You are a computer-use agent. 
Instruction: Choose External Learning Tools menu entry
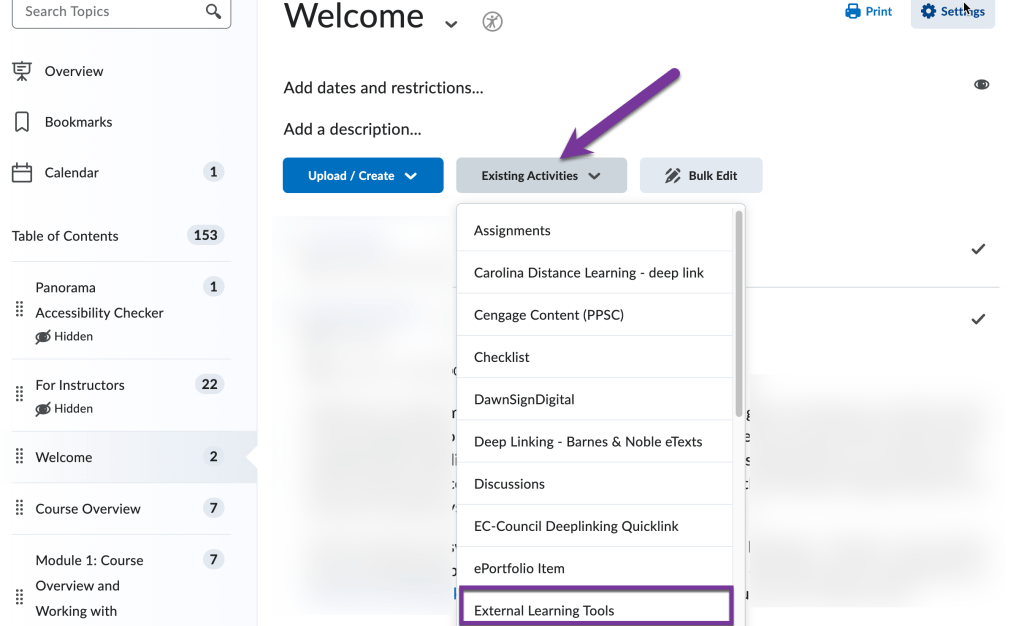tap(547, 610)
